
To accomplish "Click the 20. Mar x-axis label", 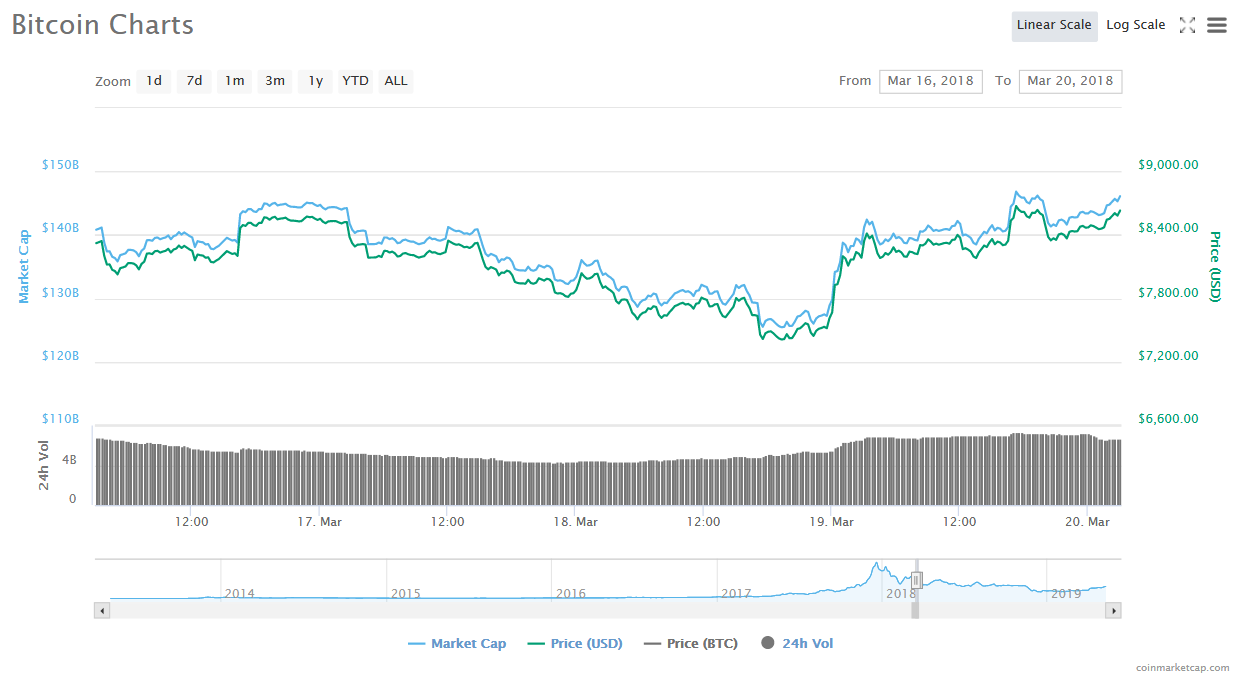I will coord(1088,522).
